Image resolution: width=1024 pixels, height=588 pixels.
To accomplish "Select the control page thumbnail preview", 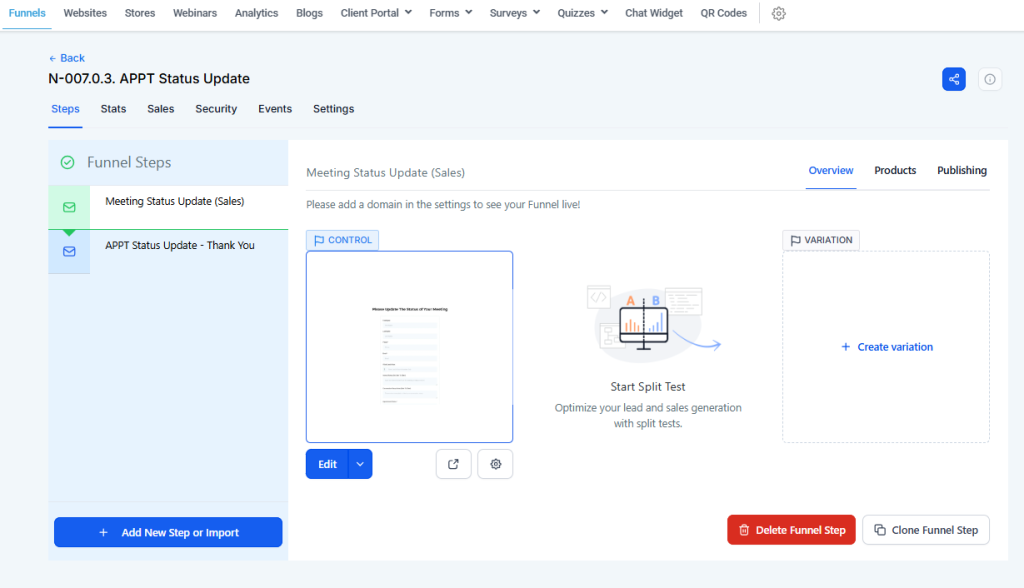I will pyautogui.click(x=409, y=346).
